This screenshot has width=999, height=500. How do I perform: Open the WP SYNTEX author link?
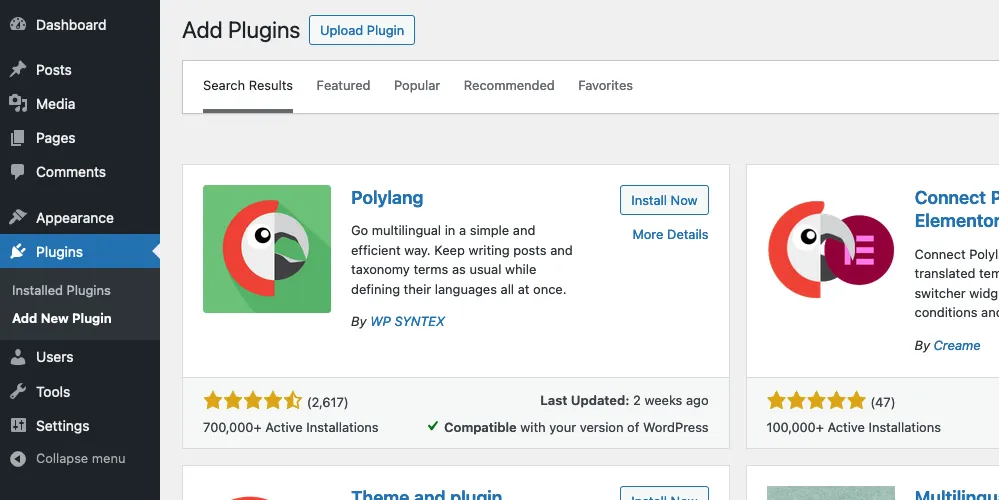(x=408, y=322)
